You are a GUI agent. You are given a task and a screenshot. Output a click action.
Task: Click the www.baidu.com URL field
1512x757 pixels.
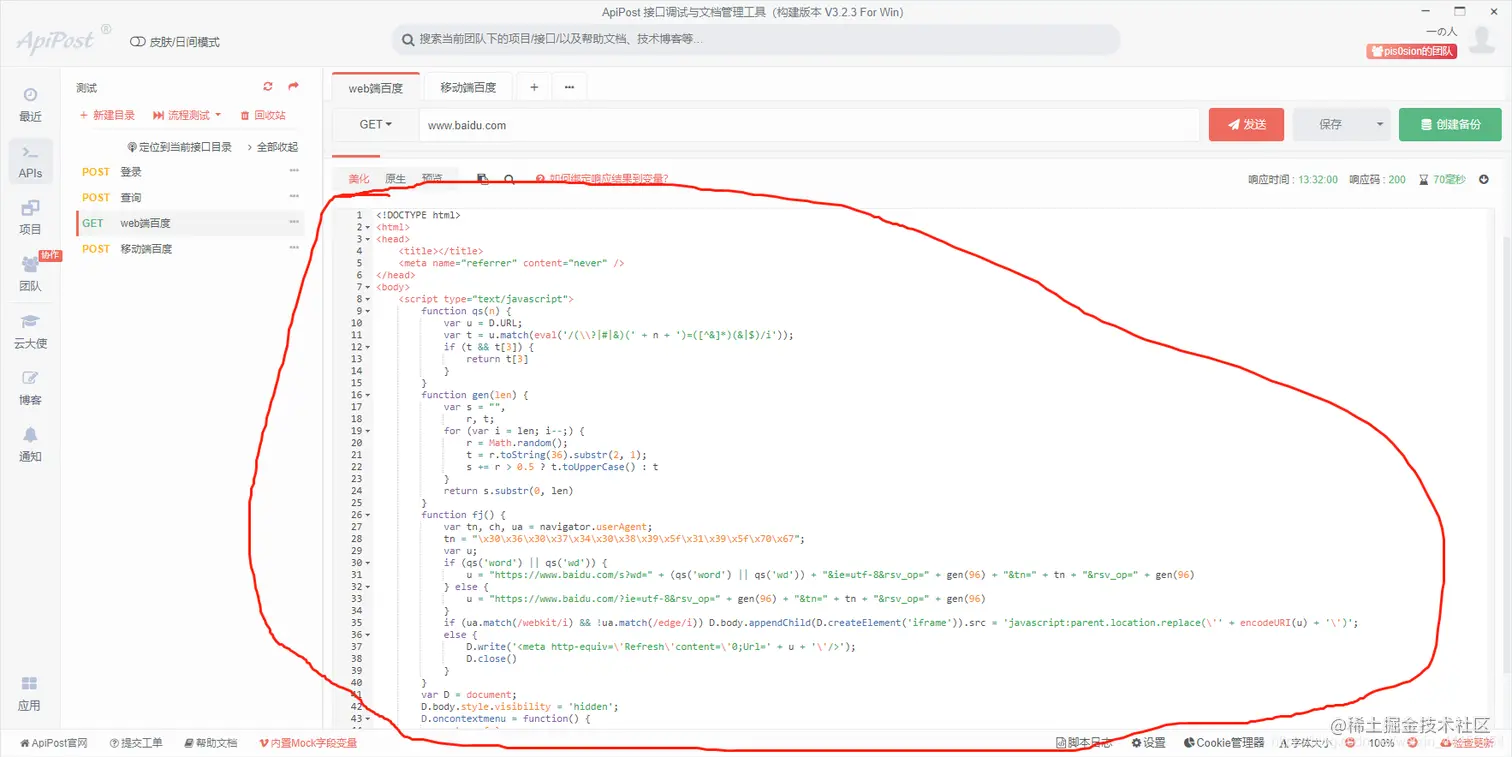[x=809, y=125]
